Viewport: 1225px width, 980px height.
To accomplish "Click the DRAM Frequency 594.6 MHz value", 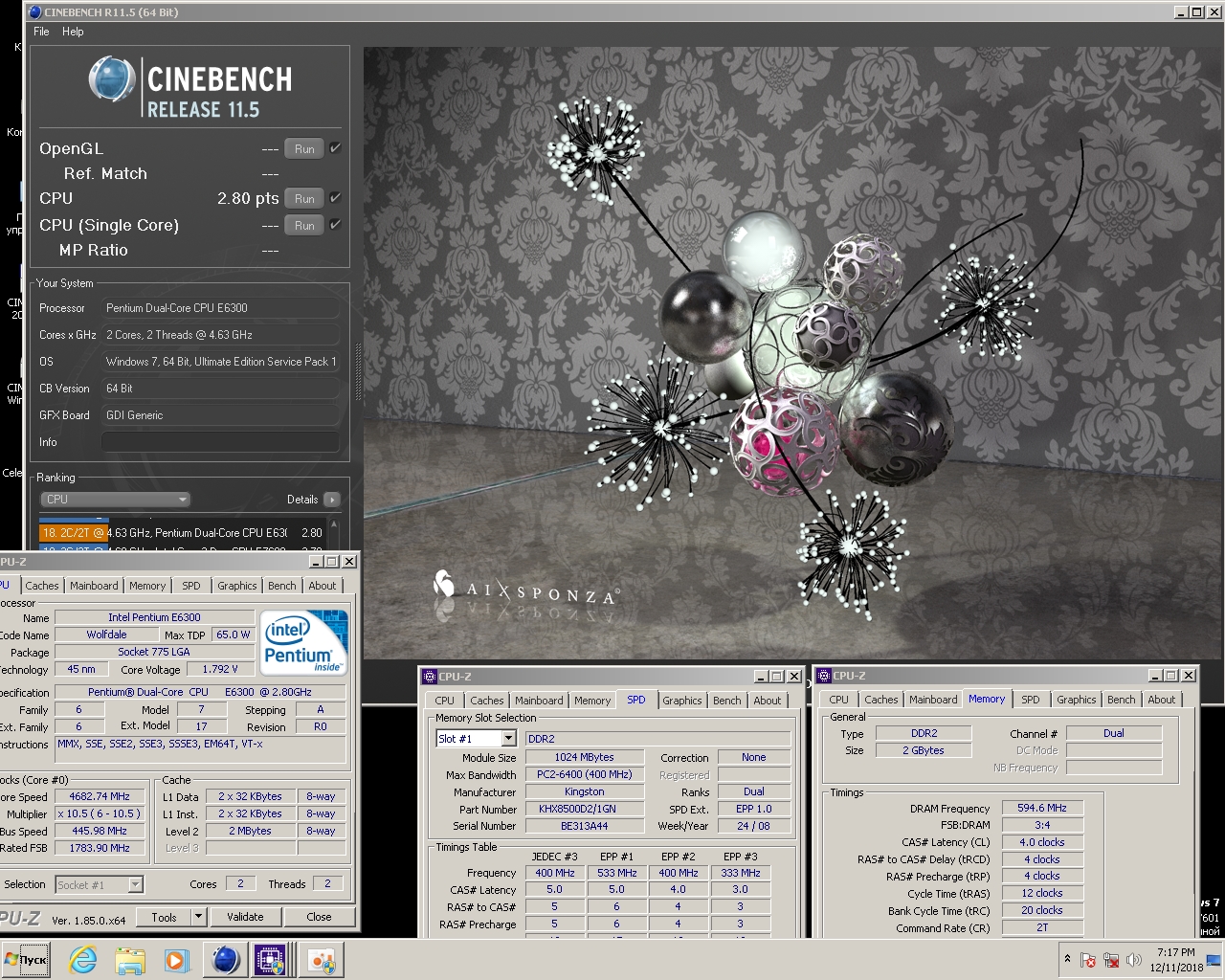I will [x=1042, y=808].
